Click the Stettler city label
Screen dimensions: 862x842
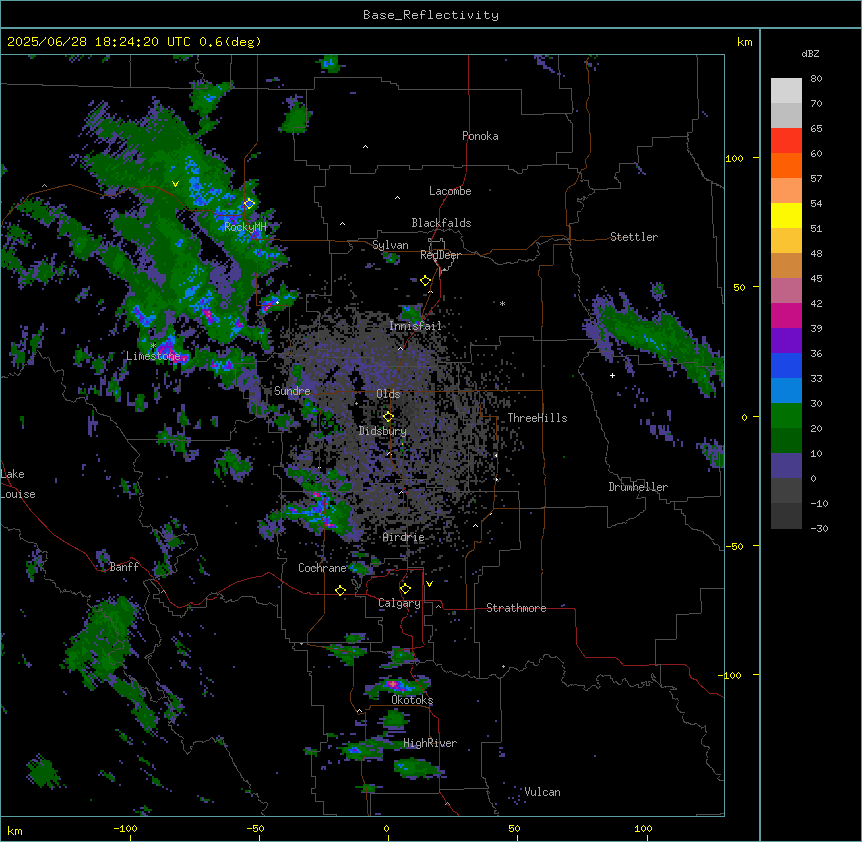(x=634, y=237)
